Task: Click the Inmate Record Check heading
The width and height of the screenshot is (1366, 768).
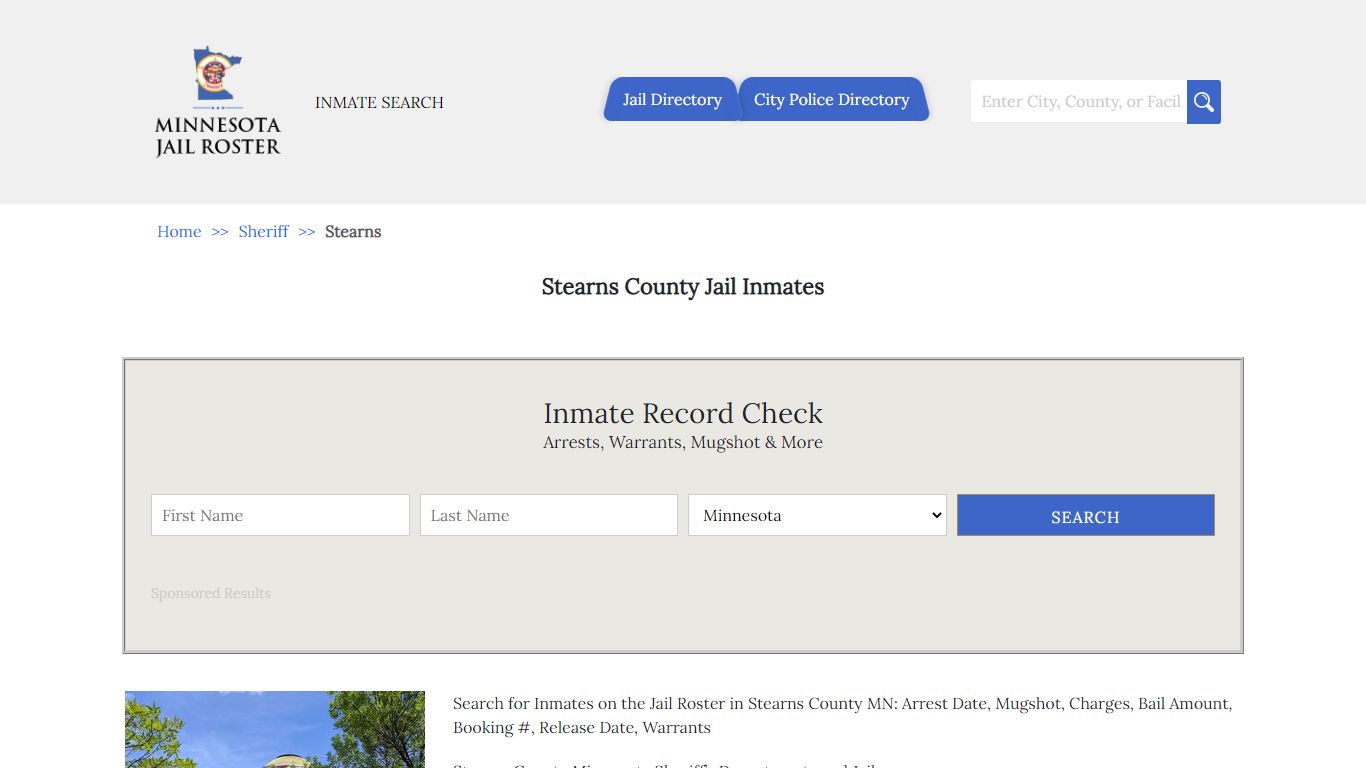Action: coord(683,413)
